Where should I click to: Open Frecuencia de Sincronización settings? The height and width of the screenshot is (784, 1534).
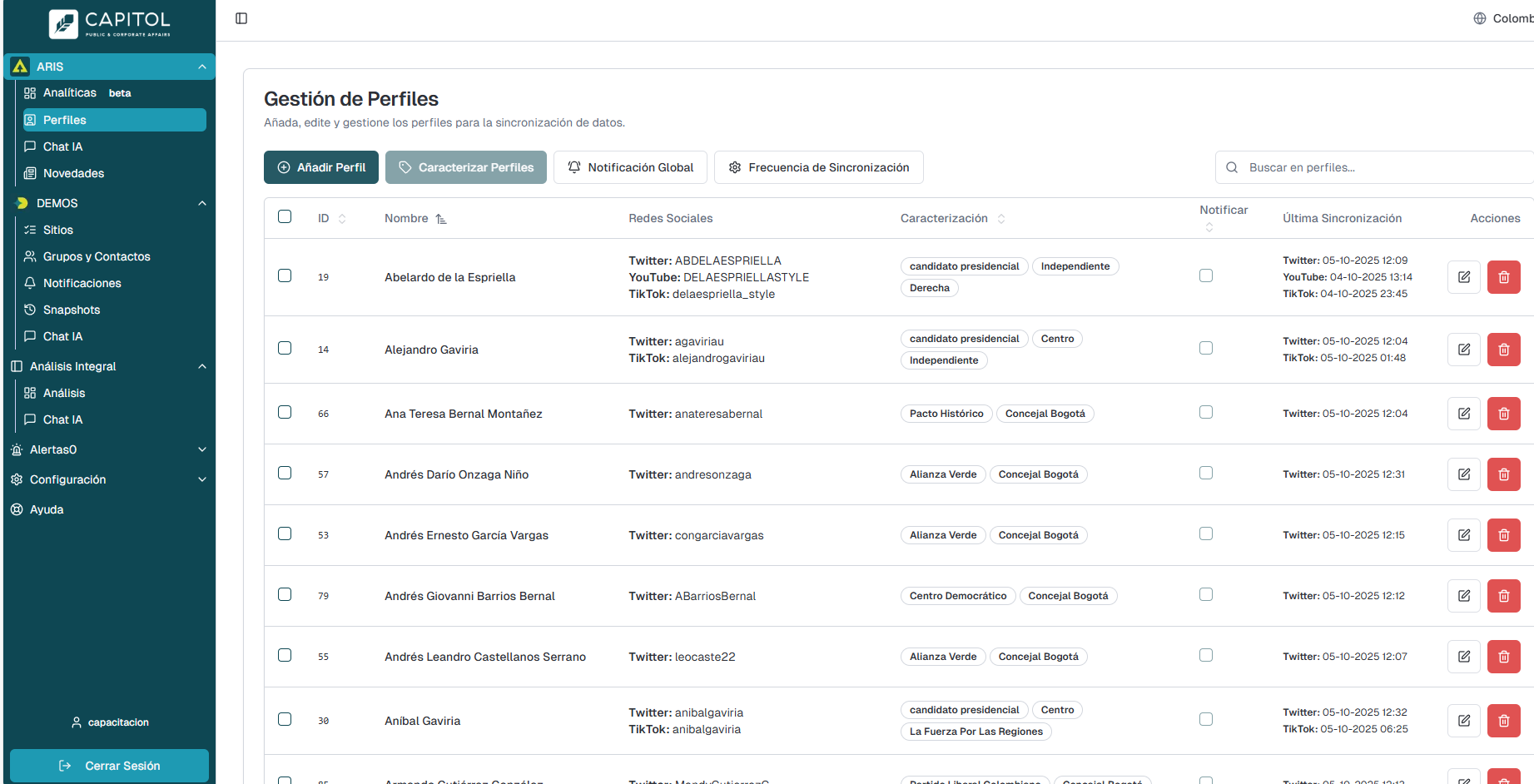tap(818, 167)
